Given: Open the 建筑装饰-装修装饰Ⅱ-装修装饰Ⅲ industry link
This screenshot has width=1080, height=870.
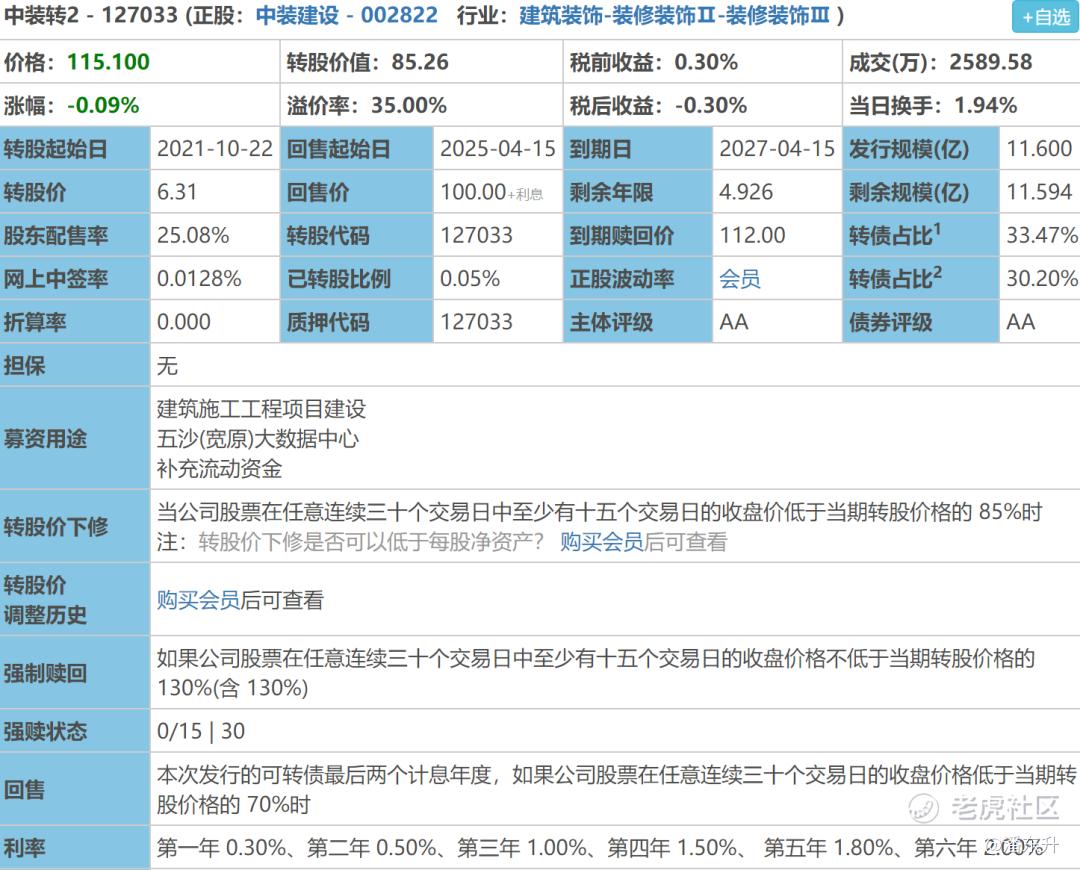Looking at the screenshot, I should click(x=674, y=15).
